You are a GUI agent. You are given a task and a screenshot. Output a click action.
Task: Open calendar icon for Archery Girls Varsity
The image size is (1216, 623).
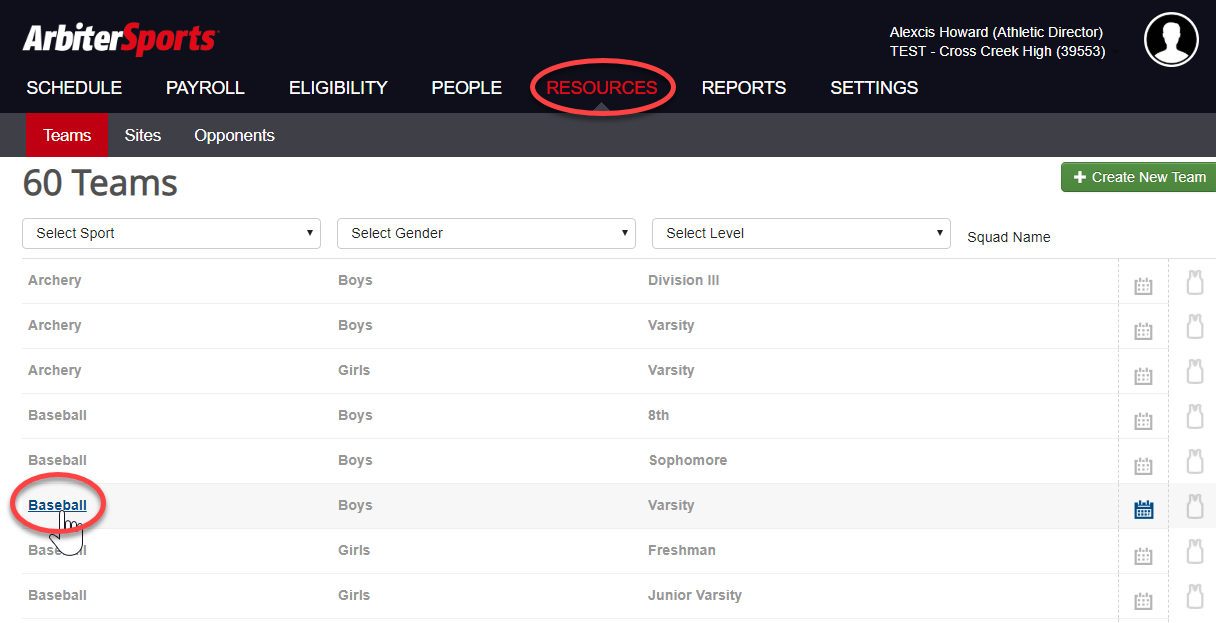1143,377
